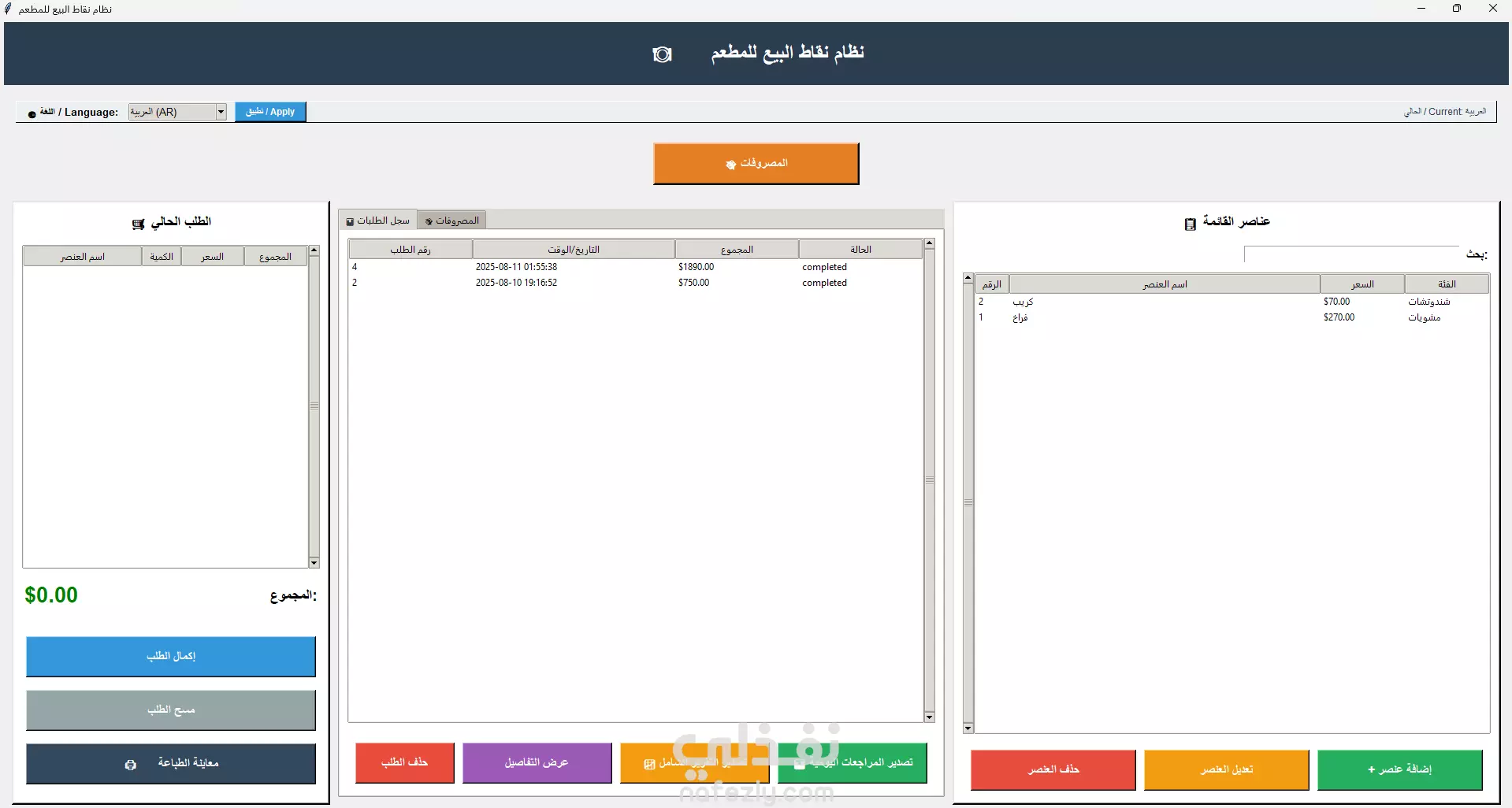The height and width of the screenshot is (808, 1512).
Task: Click the orange export comprehensive report button
Action: tap(695, 762)
